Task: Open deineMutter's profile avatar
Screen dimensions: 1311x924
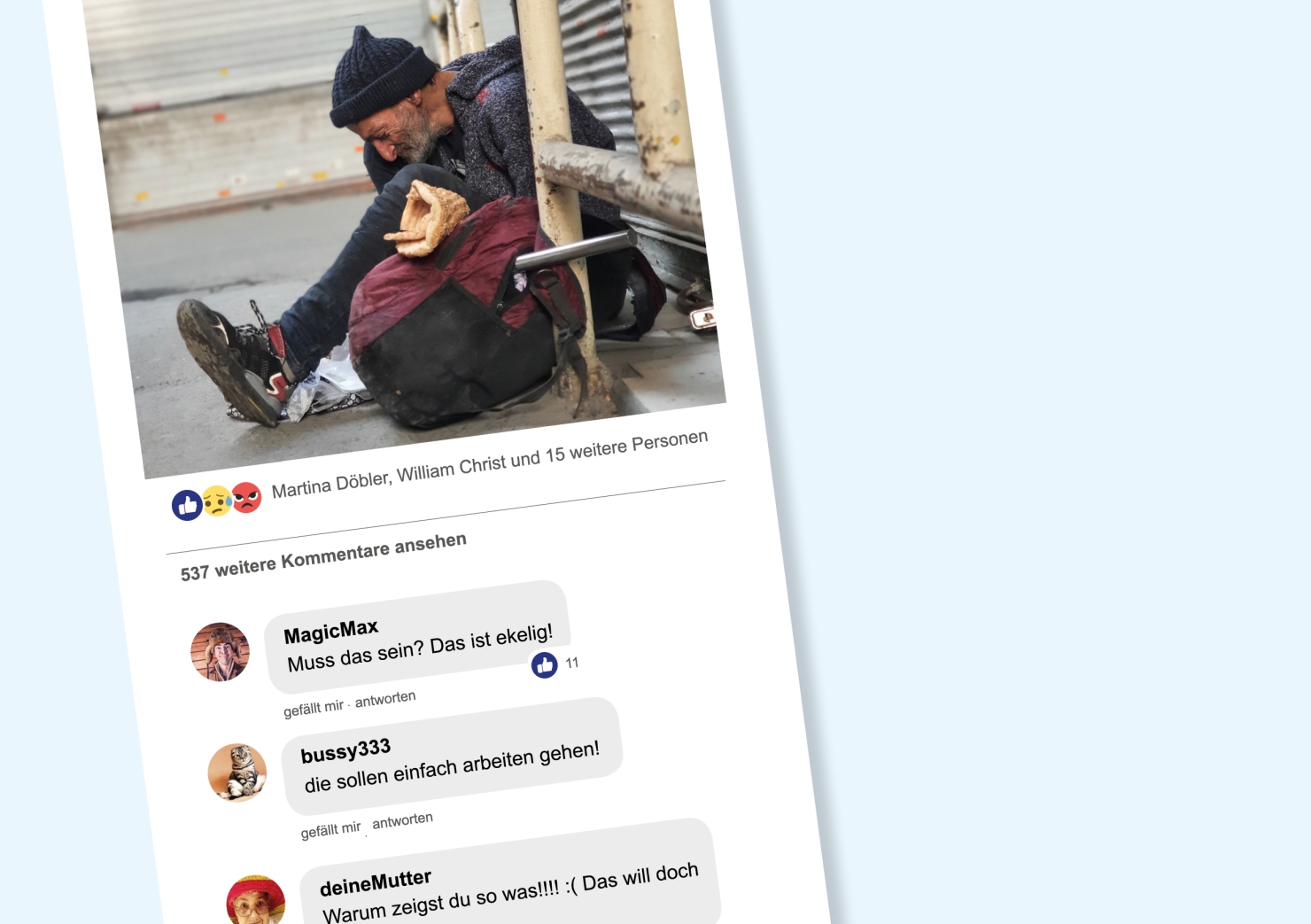Action: pyautogui.click(x=256, y=900)
